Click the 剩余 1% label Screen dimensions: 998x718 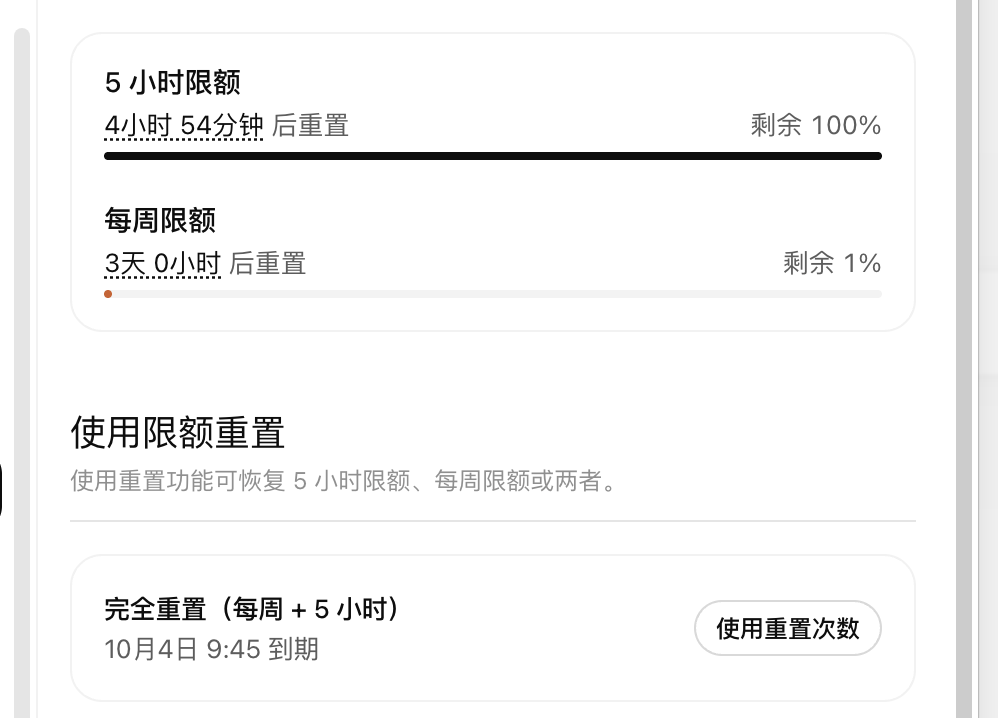click(x=832, y=263)
